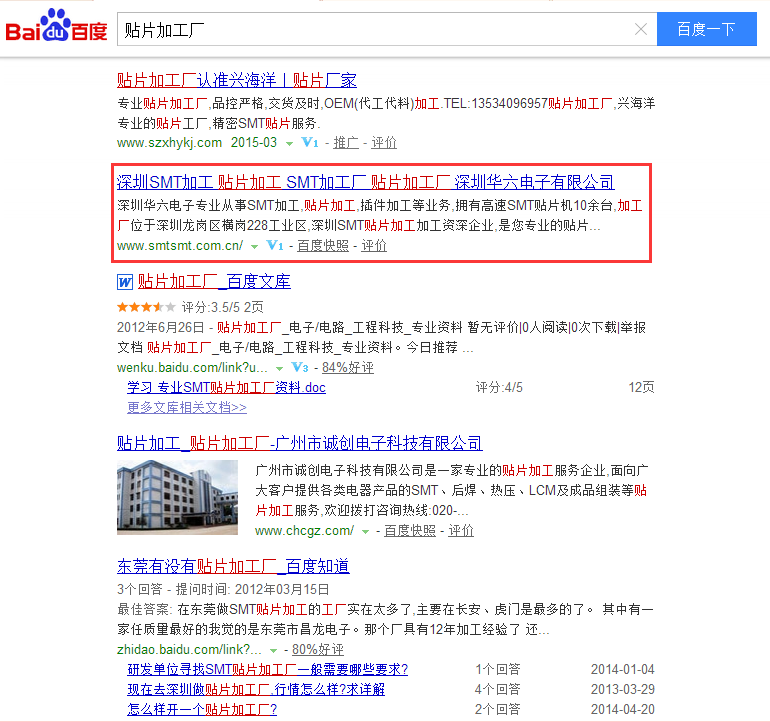The height and width of the screenshot is (722, 770).
Task: Click 3个回答 - 提问时间: 2012年03月15日 text
Action: coord(223,589)
